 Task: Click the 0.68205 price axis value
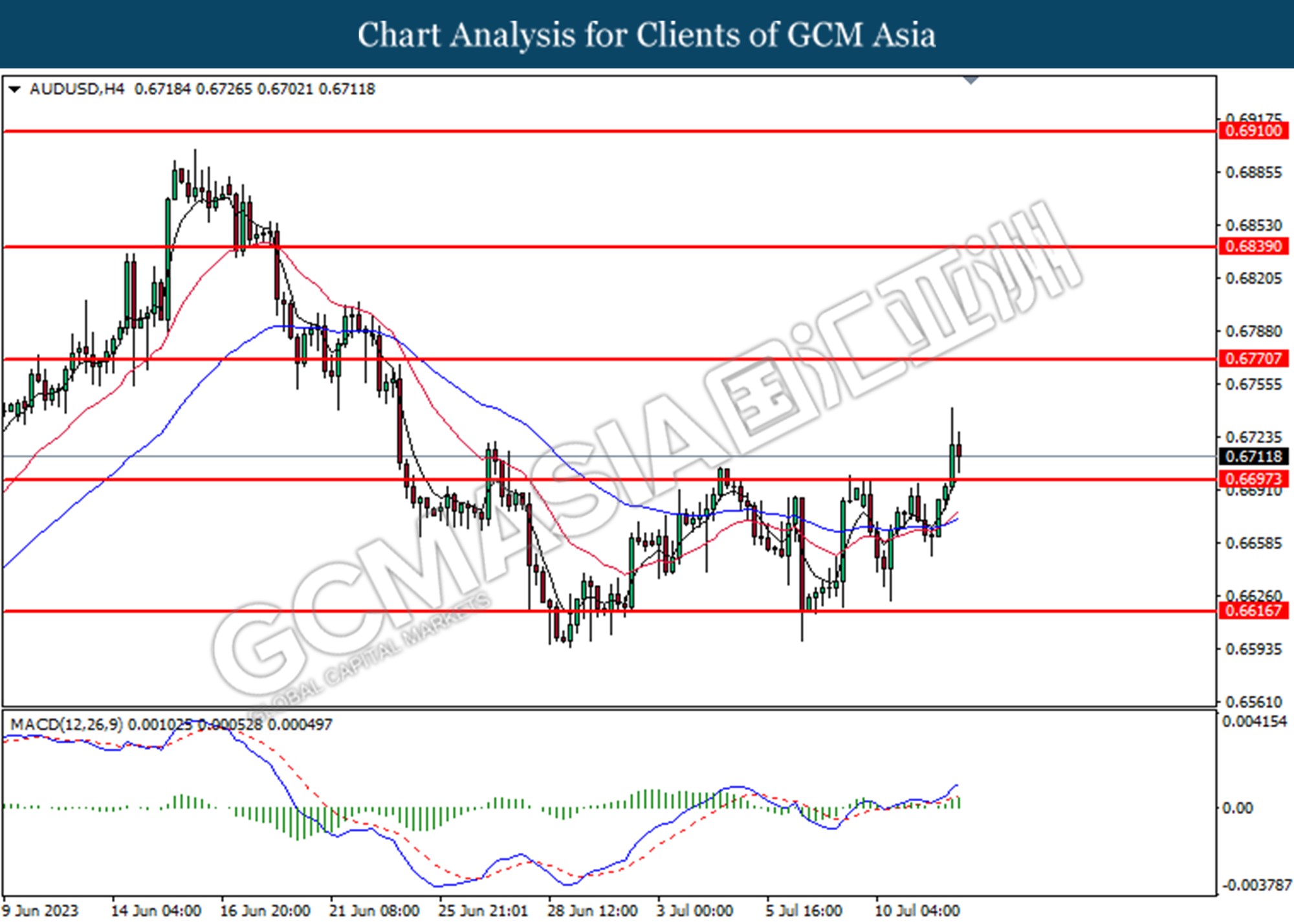pyautogui.click(x=1253, y=278)
